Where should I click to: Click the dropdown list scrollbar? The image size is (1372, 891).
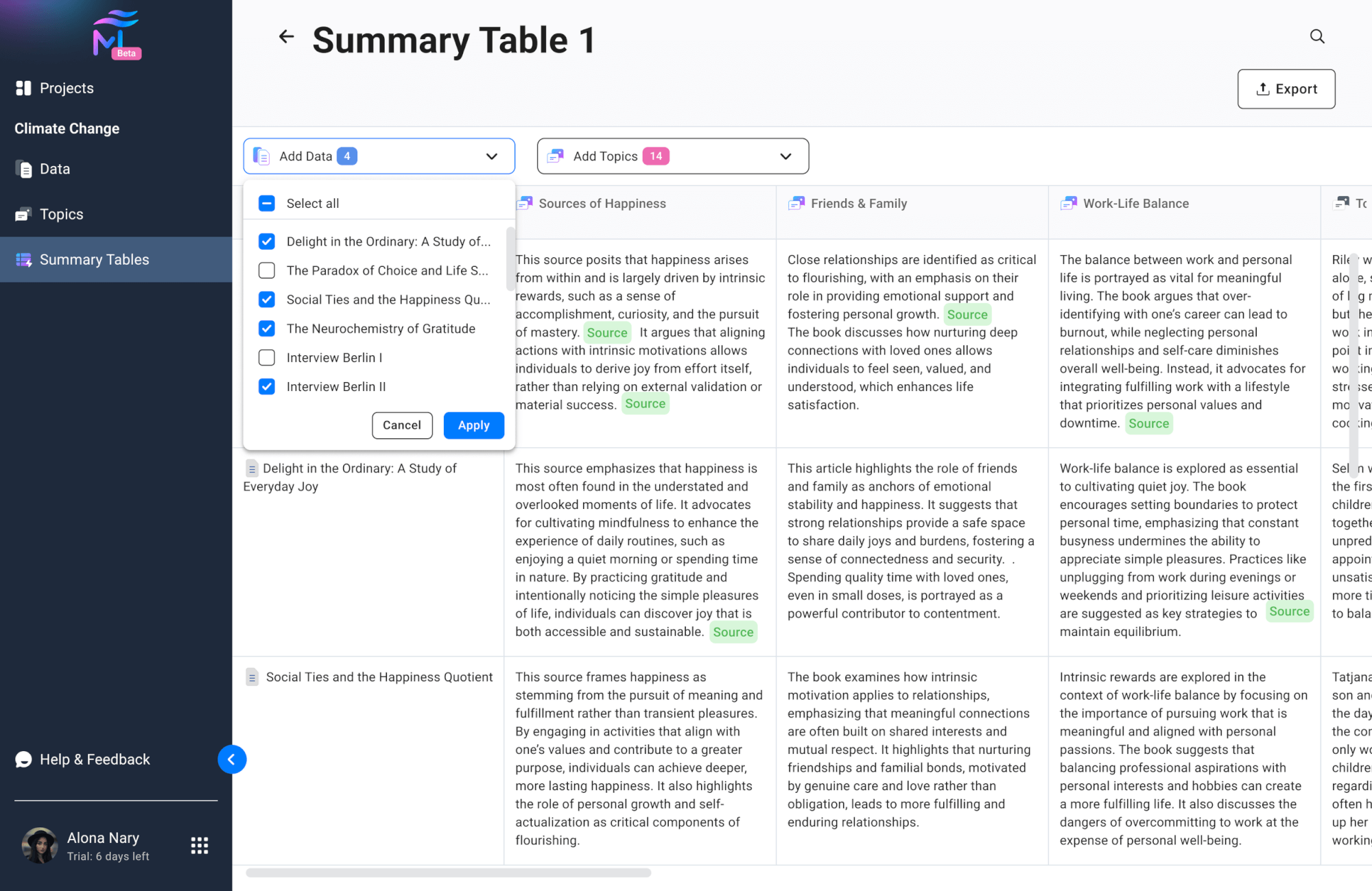tap(510, 259)
